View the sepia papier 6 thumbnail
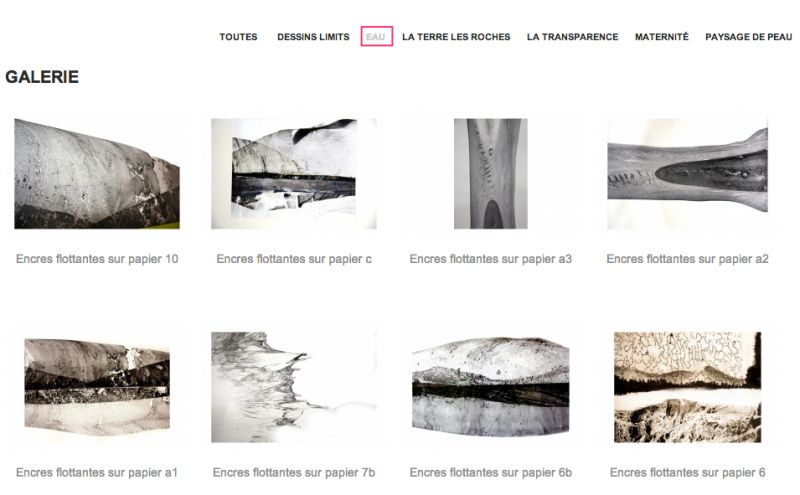This screenshot has height=495, width=800. click(x=687, y=387)
